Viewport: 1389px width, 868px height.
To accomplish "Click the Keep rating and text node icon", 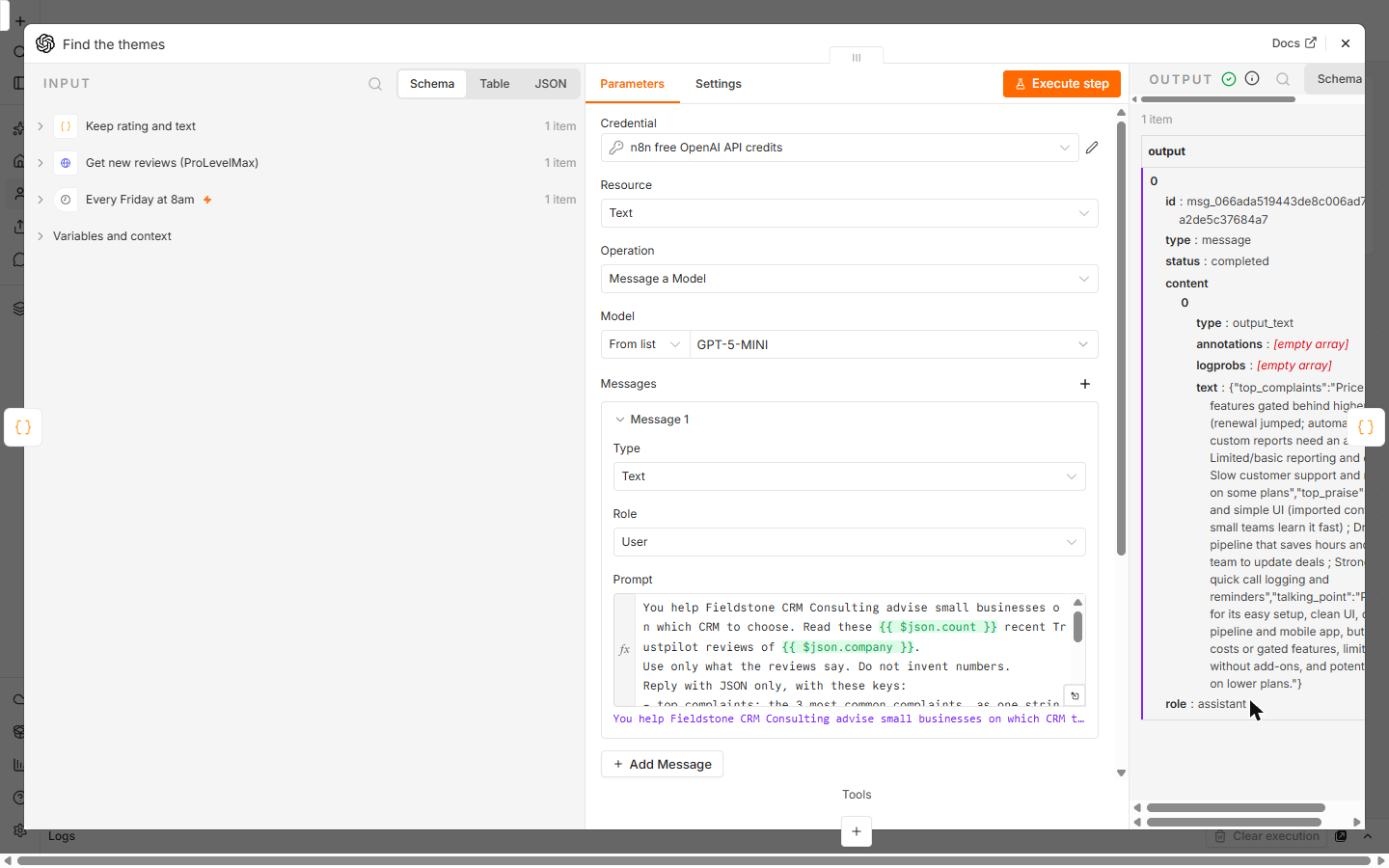I will (65, 126).
